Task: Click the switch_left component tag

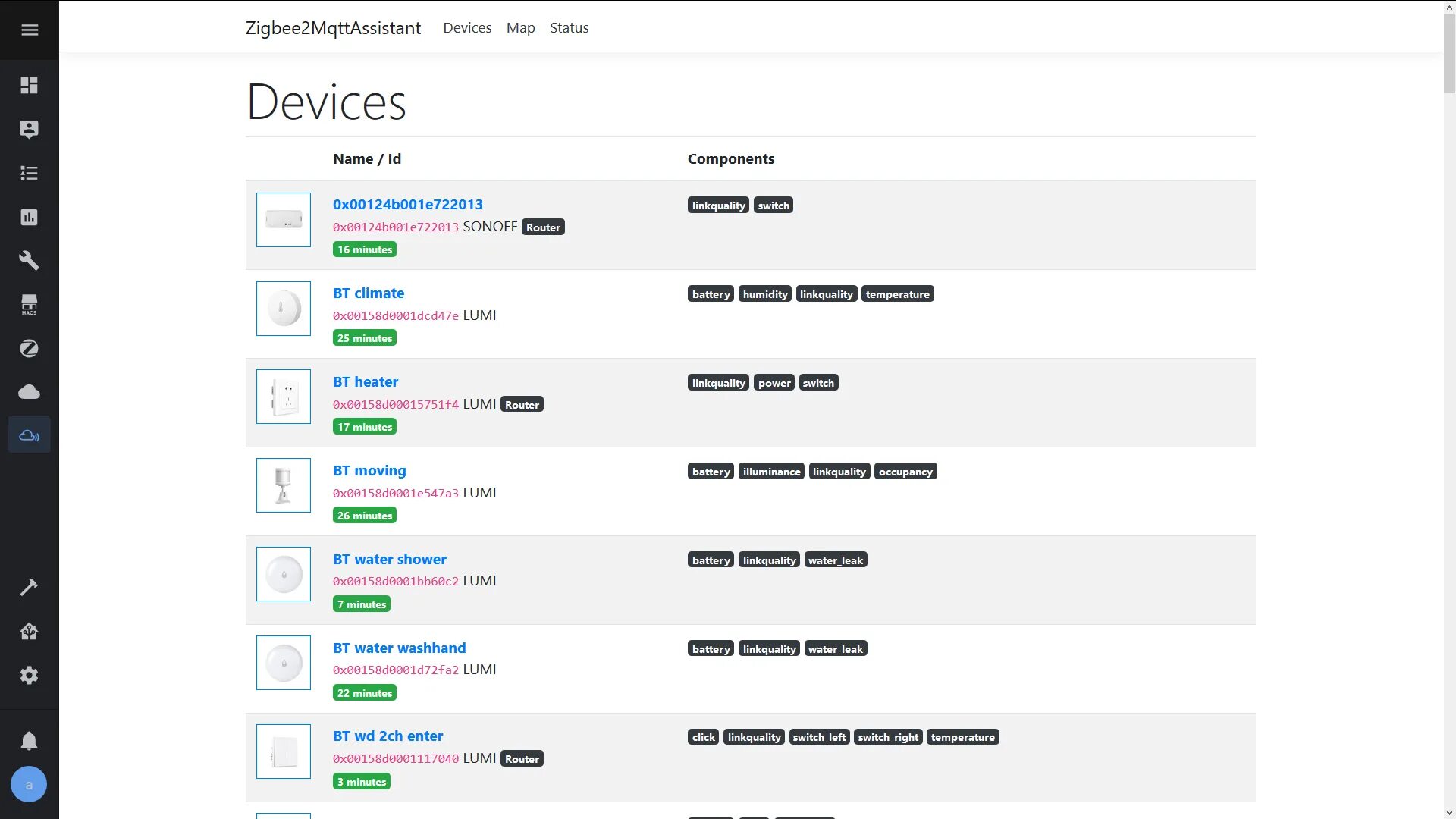Action: 819,737
